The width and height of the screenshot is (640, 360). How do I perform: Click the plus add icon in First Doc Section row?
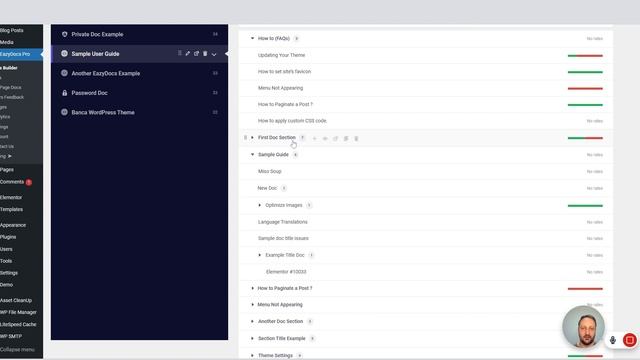(314, 138)
